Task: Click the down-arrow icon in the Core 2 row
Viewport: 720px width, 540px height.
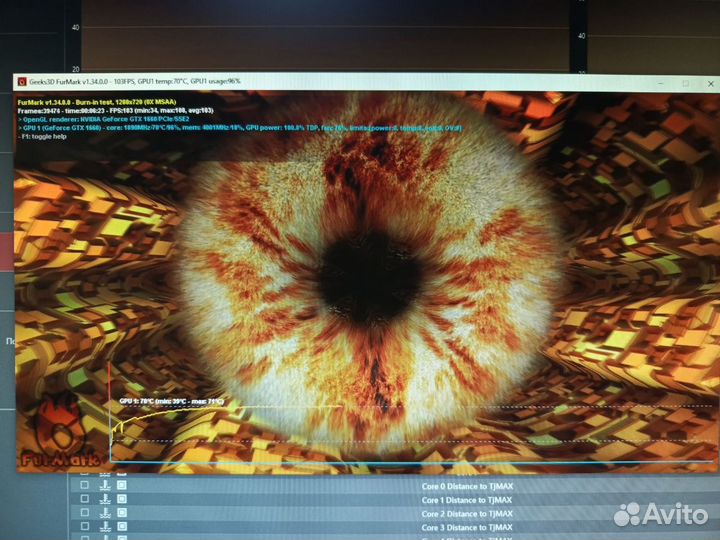Action: coord(104,513)
